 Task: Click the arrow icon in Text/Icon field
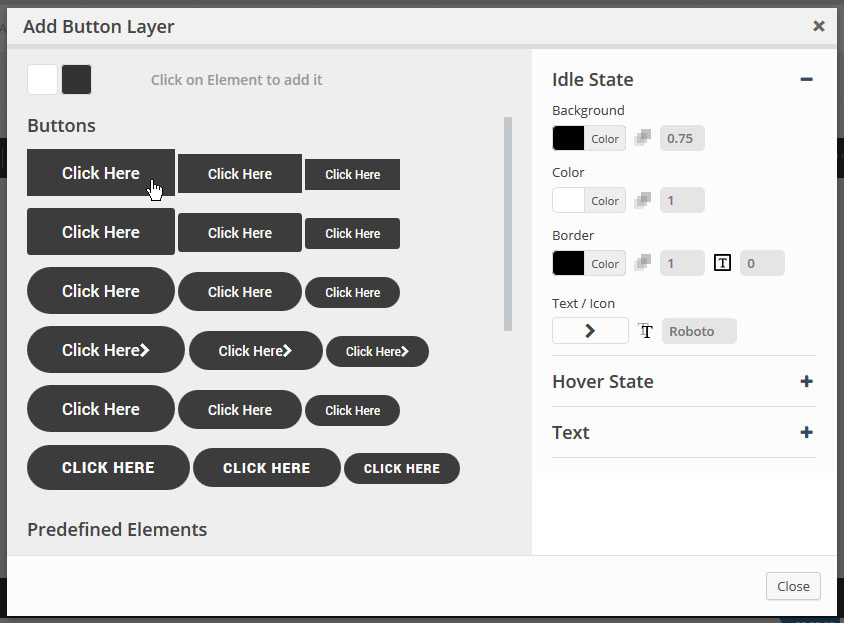pyautogui.click(x=590, y=330)
